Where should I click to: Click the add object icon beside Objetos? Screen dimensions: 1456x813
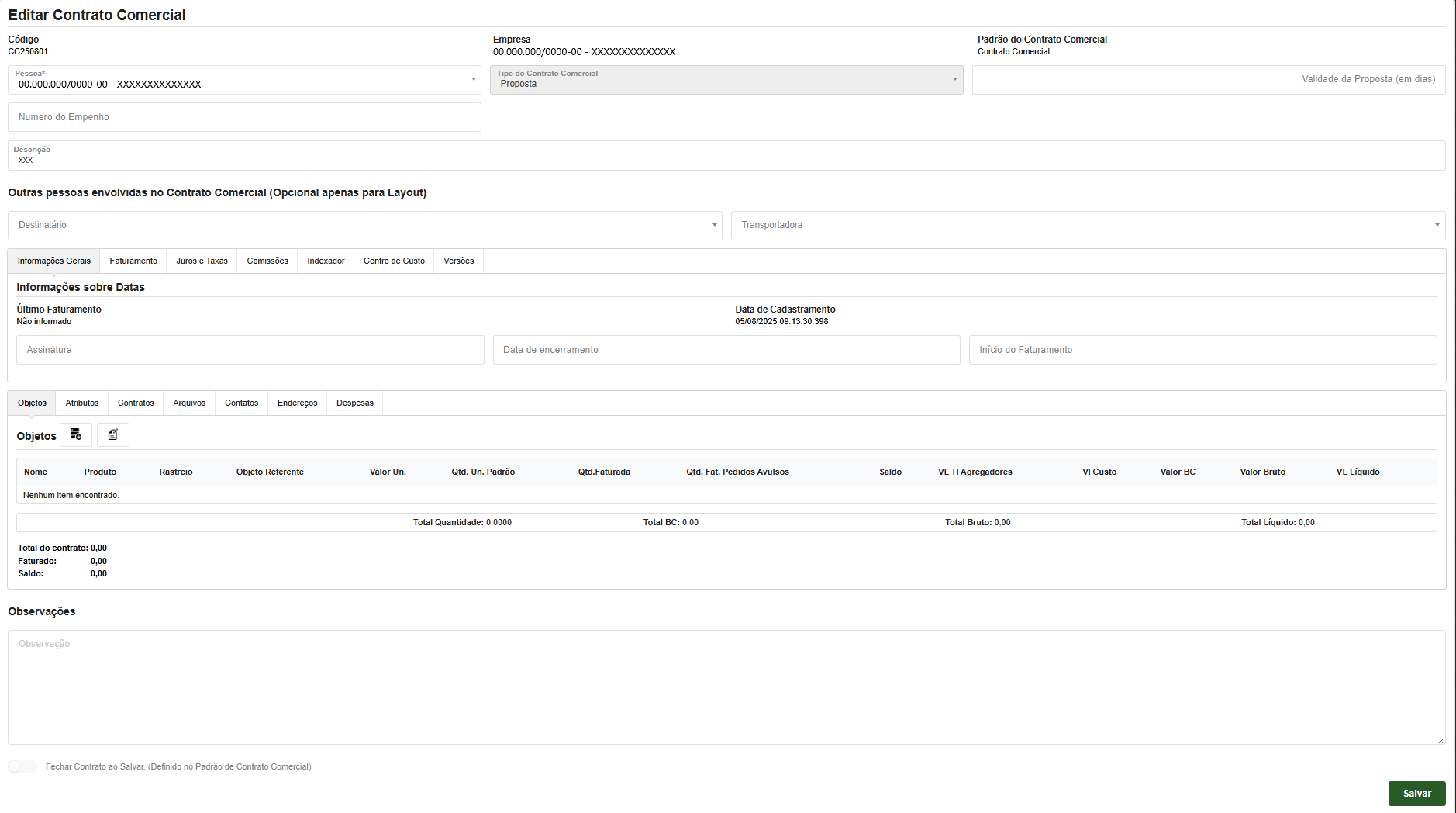tap(76, 434)
